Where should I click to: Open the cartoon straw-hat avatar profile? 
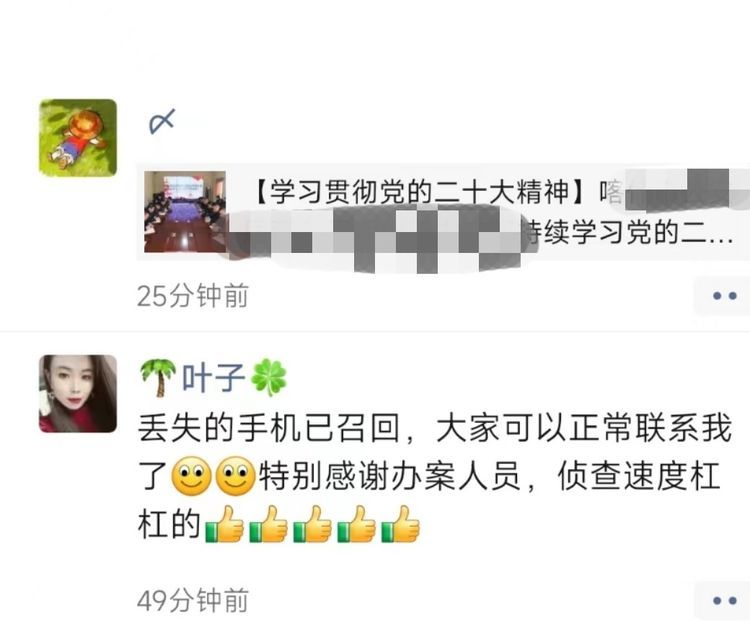78,138
